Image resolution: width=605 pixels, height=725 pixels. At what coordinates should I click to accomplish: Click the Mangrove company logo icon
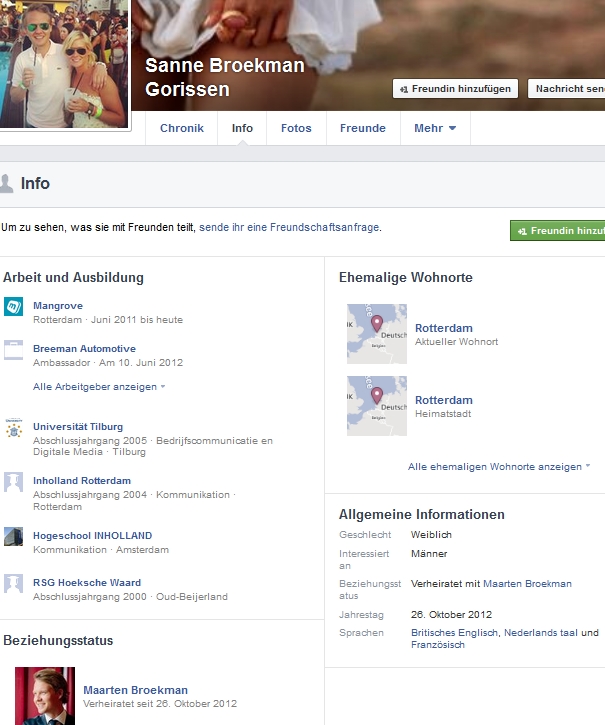[x=13, y=307]
